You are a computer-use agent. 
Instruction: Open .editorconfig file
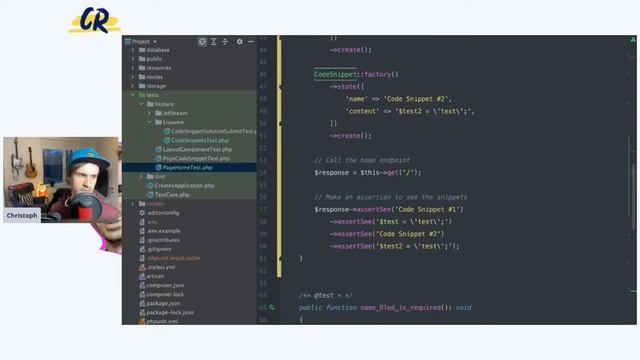pos(159,213)
